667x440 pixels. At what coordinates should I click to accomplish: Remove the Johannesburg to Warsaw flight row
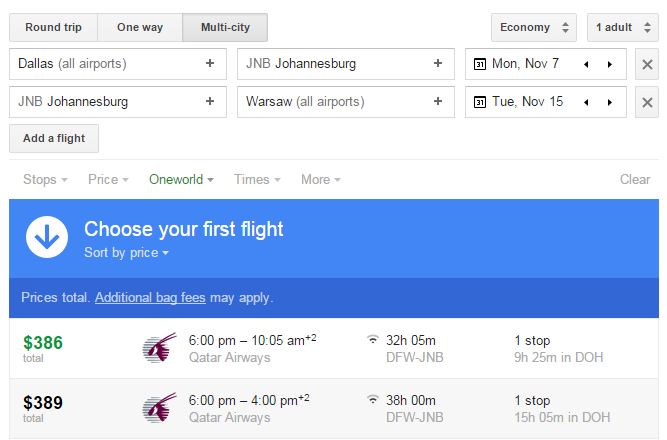[647, 102]
